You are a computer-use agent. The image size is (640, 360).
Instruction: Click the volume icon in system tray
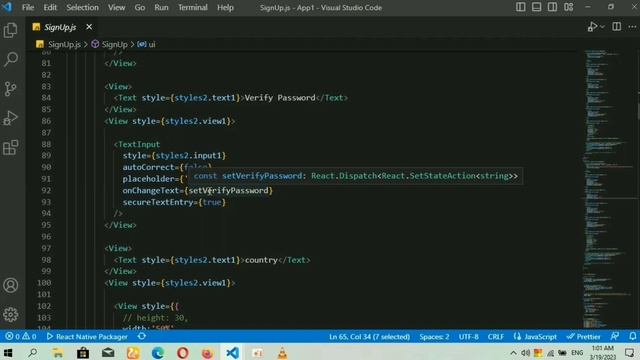pyautogui.click(x=525, y=353)
